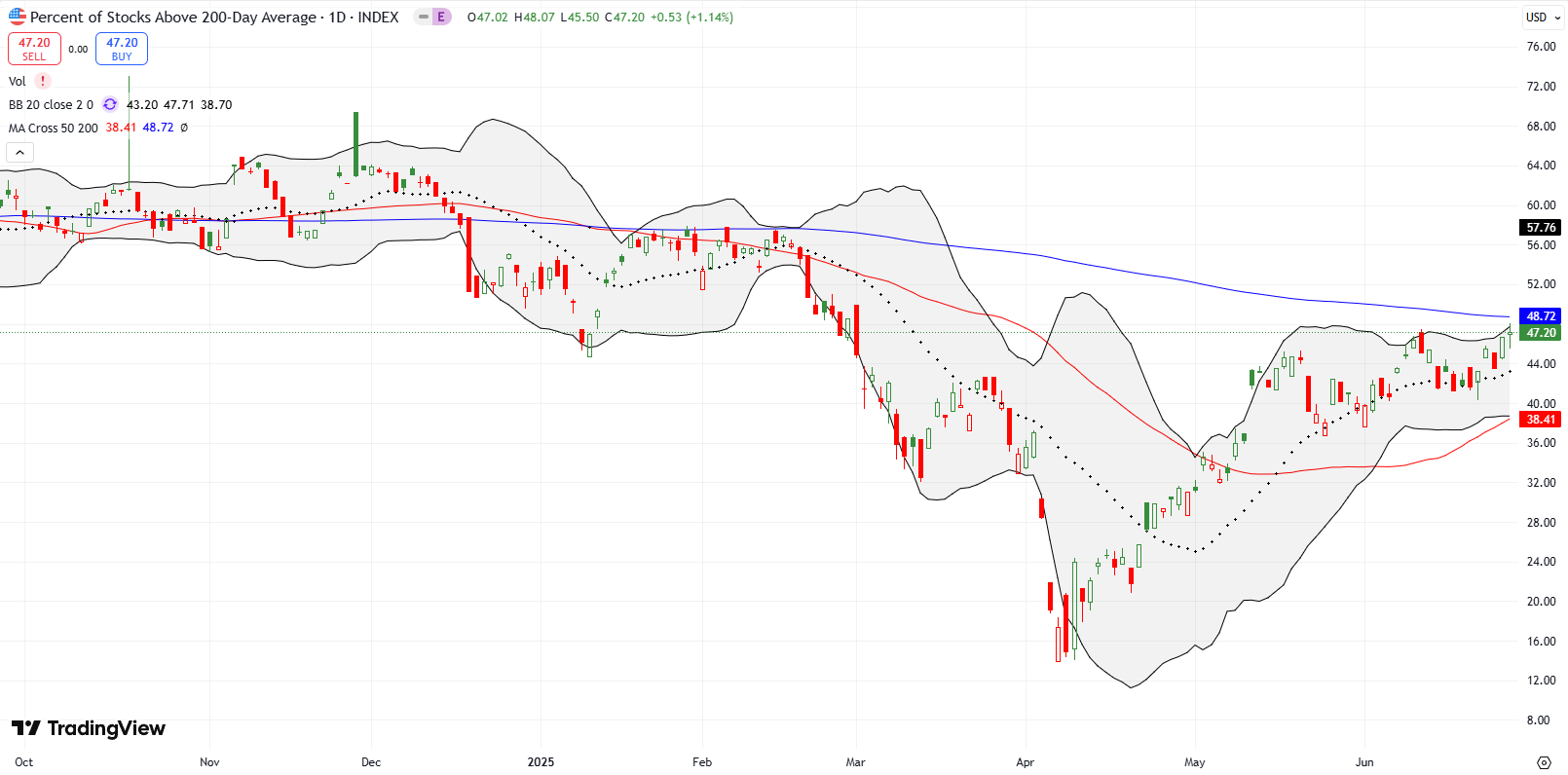Collapse the indicator legend with chevron
This screenshot has width=1568, height=775.
point(20,152)
